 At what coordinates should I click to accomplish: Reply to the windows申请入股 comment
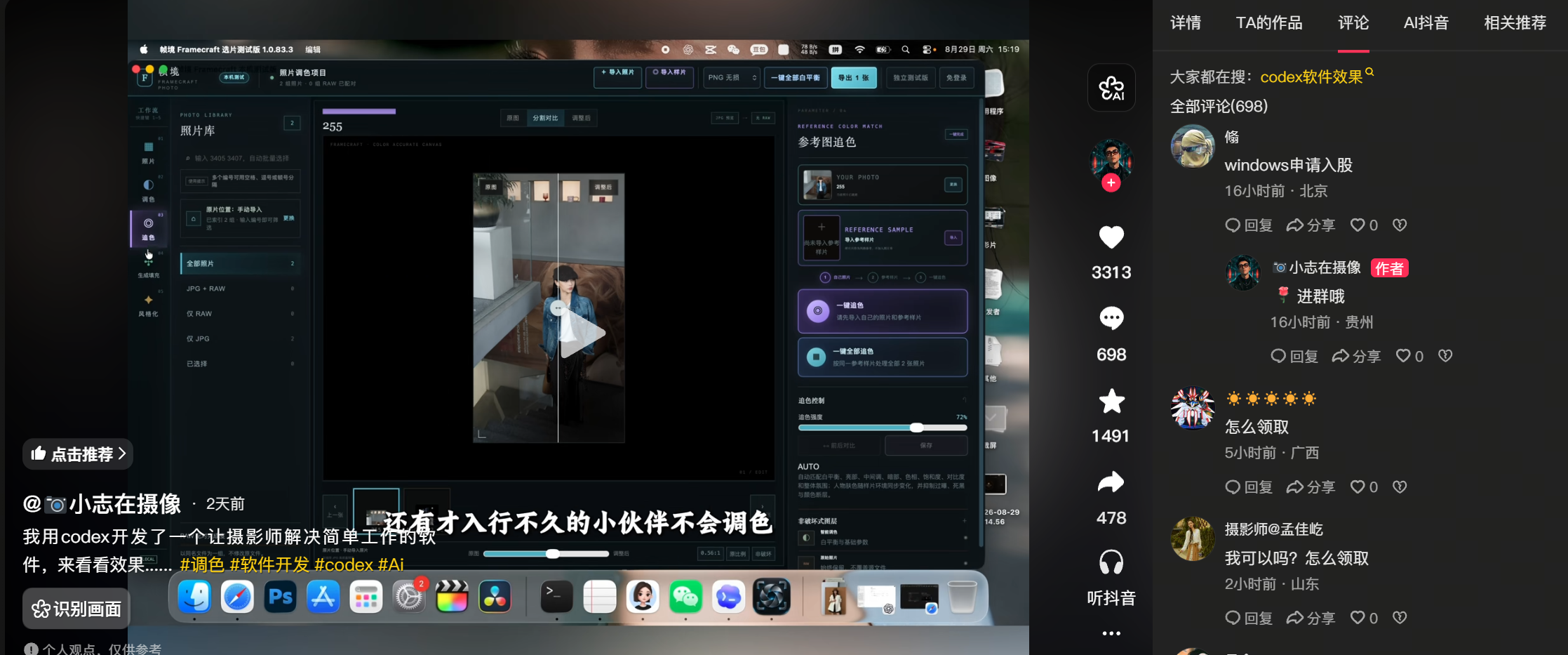click(1249, 225)
